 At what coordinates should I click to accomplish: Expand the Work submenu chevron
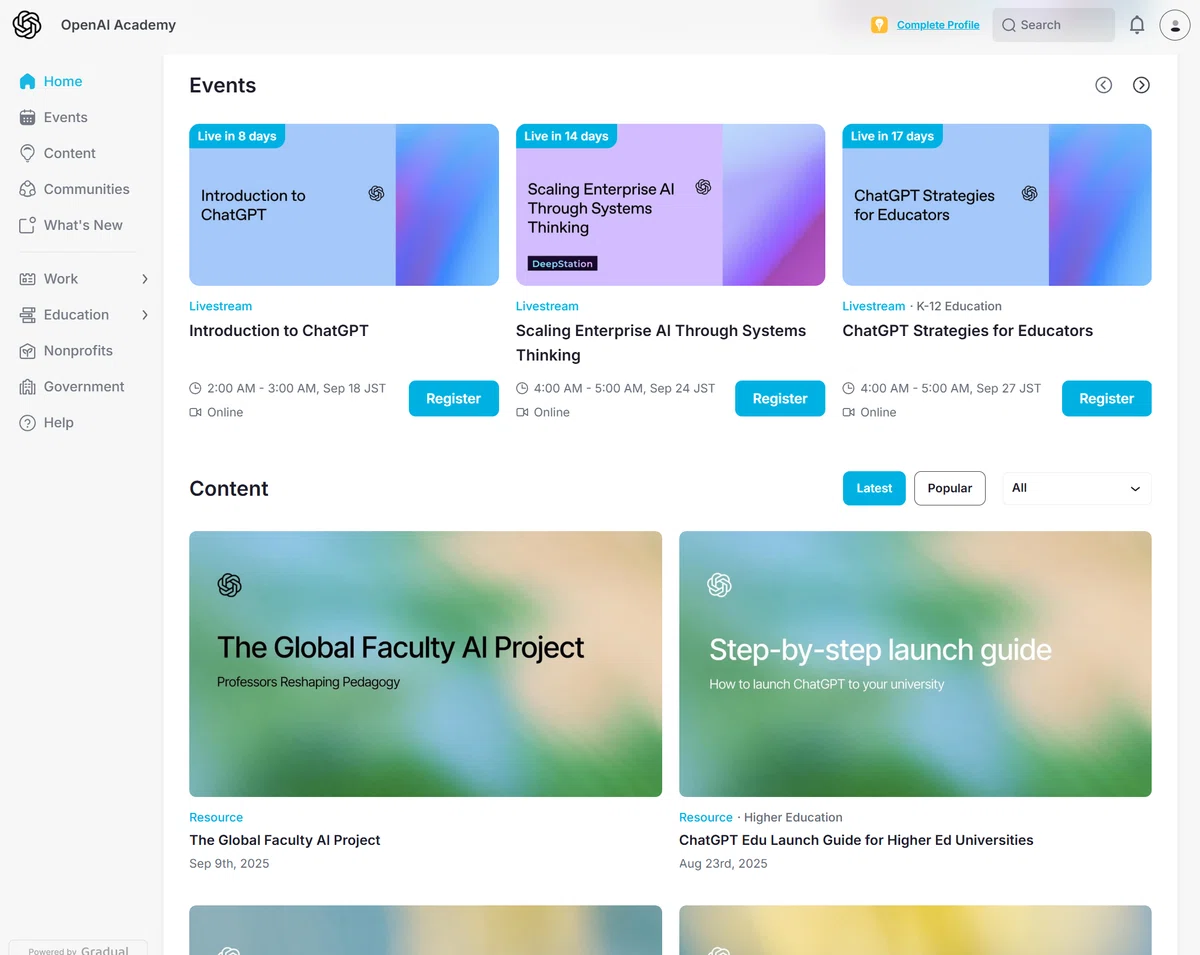tap(145, 279)
